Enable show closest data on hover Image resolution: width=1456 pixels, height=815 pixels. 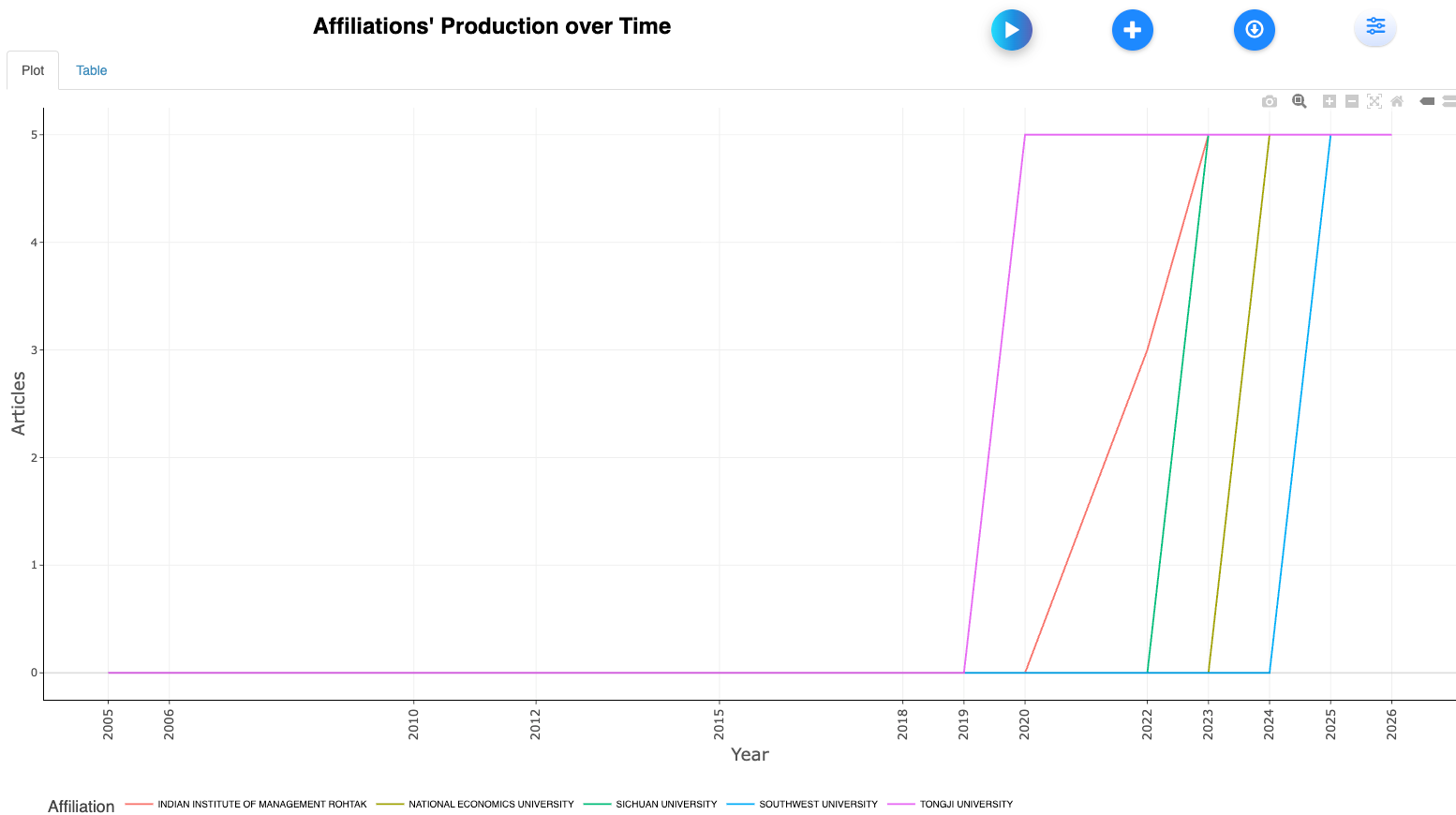tap(1427, 101)
